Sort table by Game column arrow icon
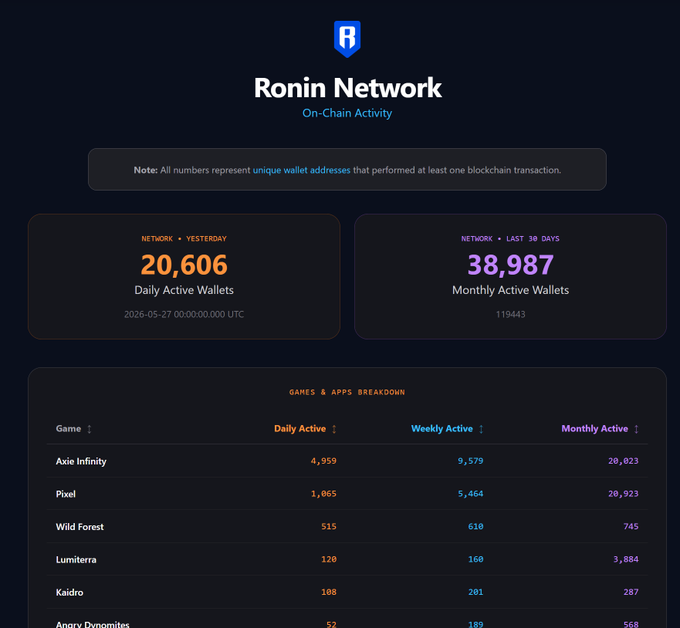Screen dimensions: 680x628 click(x=89, y=429)
